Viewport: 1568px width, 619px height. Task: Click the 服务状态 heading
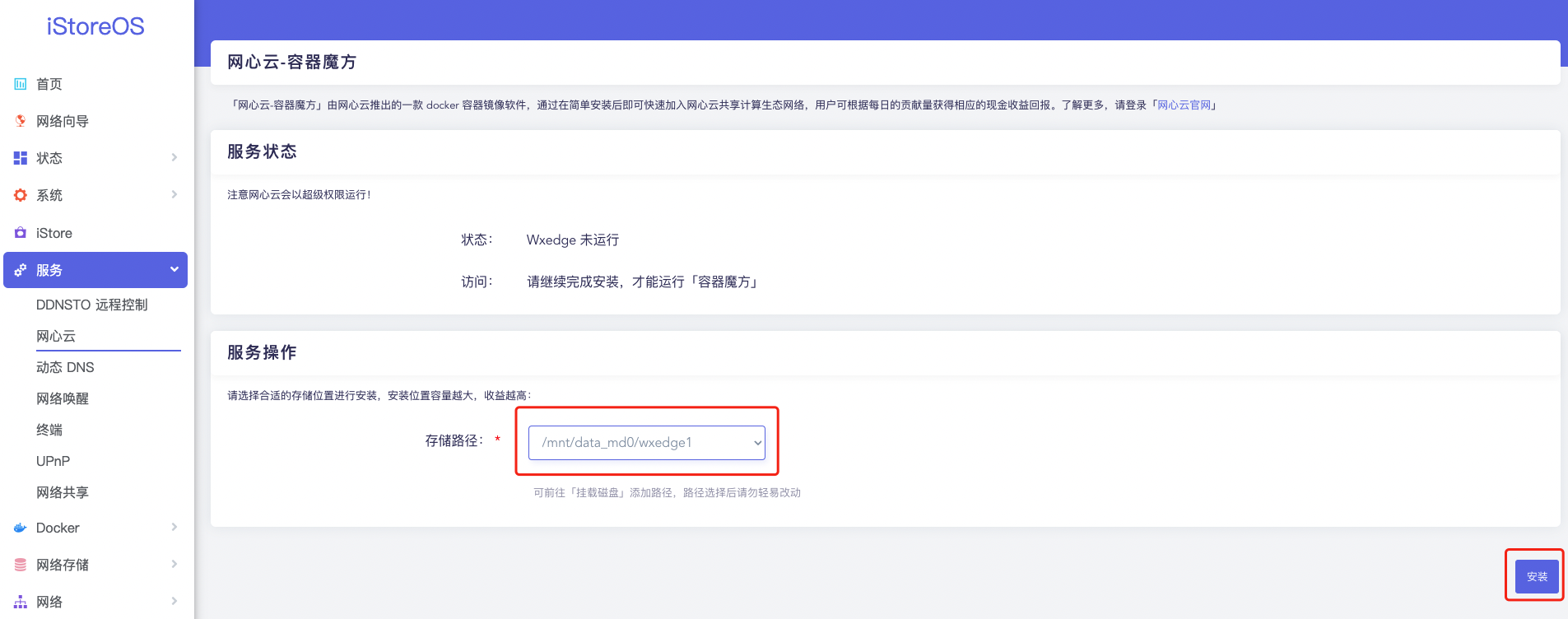coord(262,151)
